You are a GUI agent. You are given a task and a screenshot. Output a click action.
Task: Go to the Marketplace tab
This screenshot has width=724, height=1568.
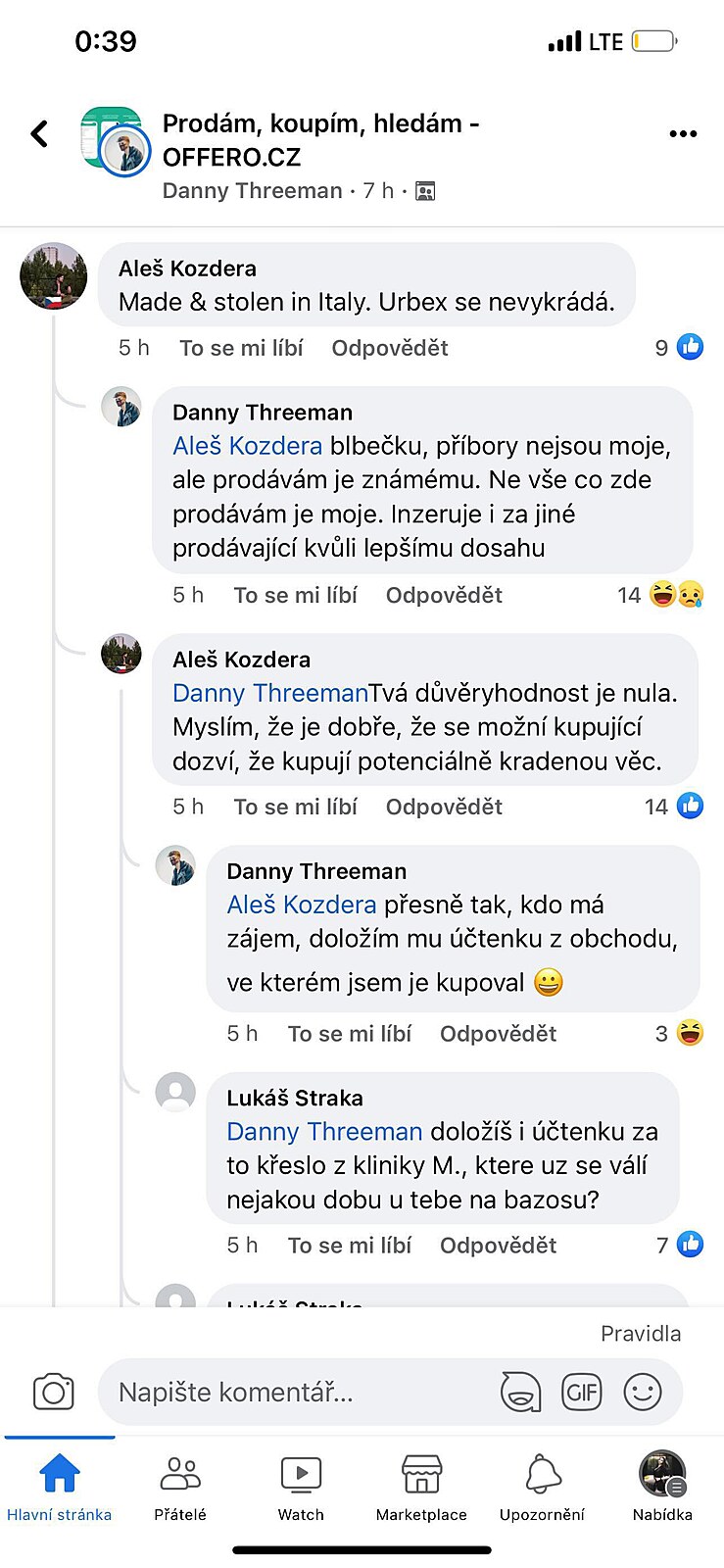click(421, 1487)
